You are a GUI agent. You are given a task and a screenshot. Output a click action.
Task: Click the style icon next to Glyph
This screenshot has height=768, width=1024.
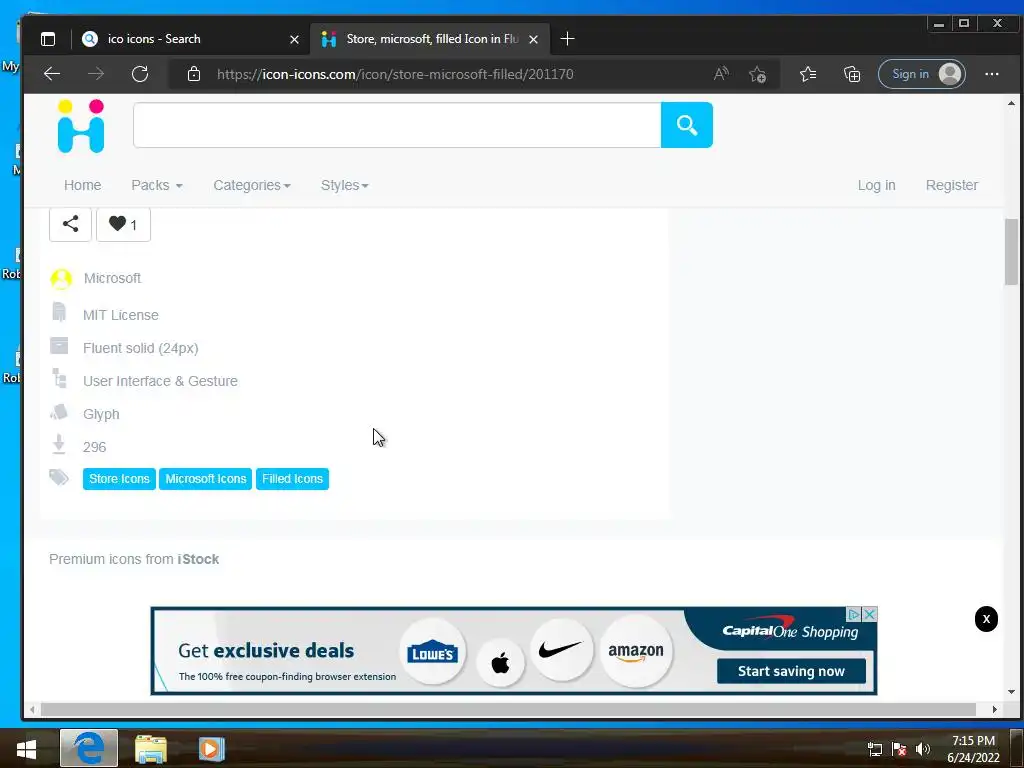point(59,412)
